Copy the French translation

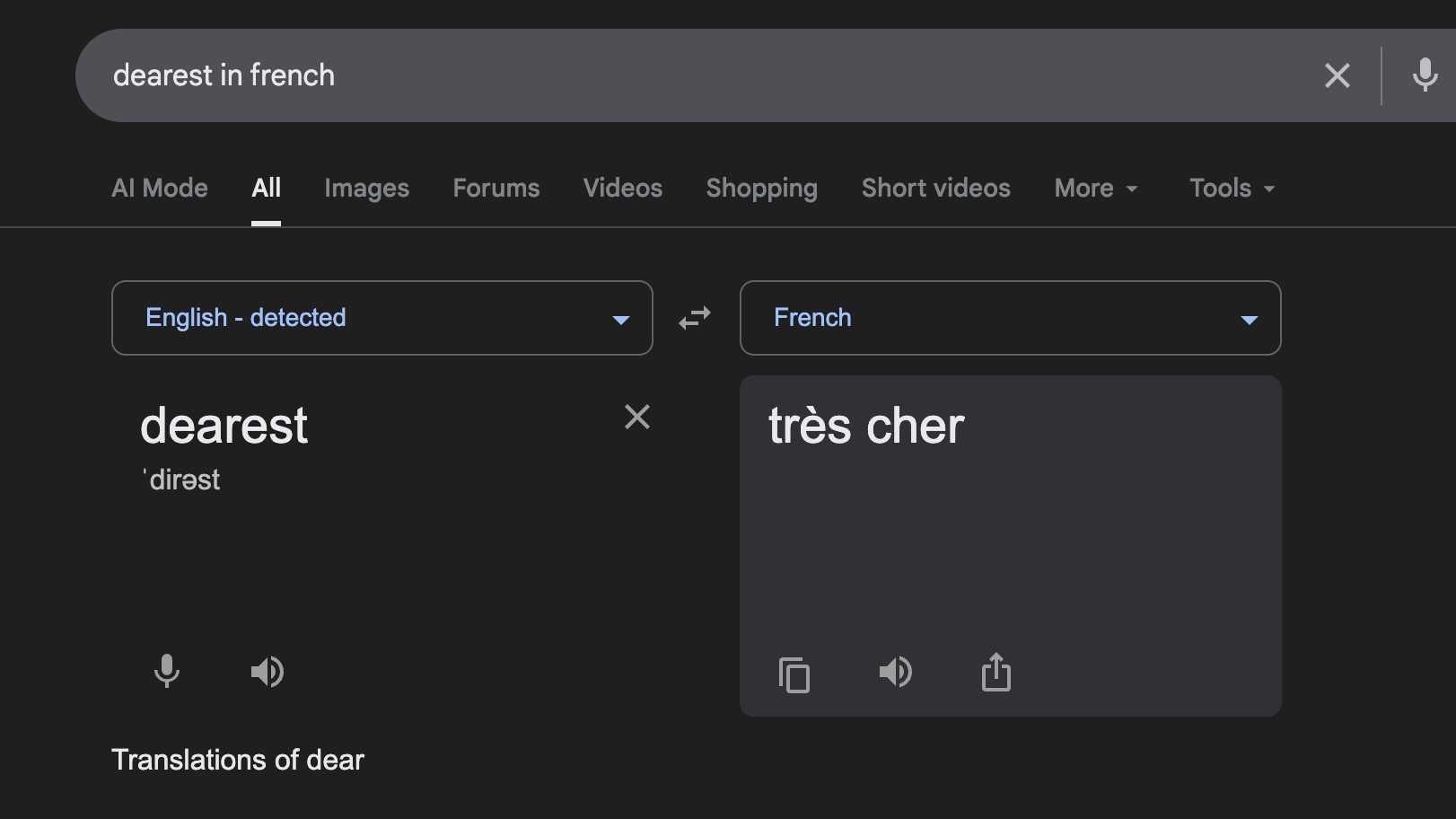[x=794, y=674]
